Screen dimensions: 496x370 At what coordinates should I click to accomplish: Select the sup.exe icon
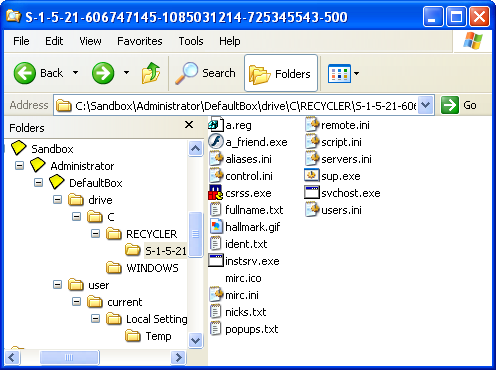pyautogui.click(x=312, y=175)
